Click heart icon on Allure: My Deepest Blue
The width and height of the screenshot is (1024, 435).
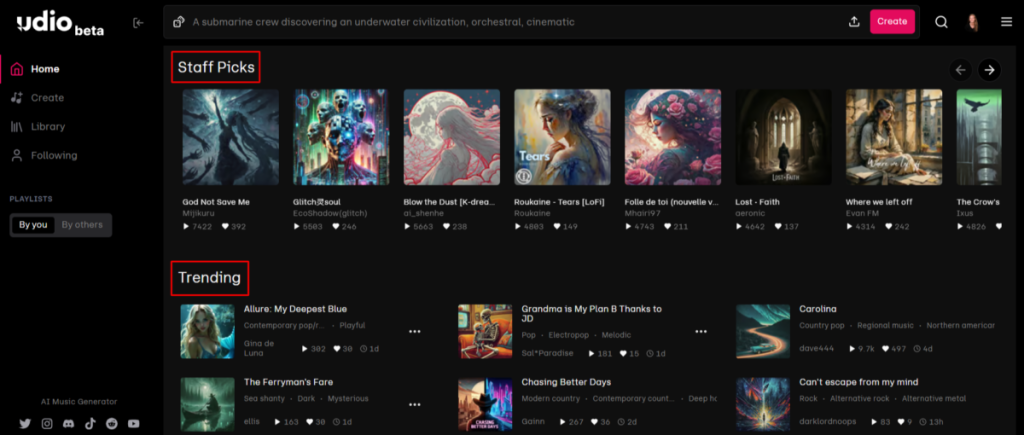tap(337, 349)
